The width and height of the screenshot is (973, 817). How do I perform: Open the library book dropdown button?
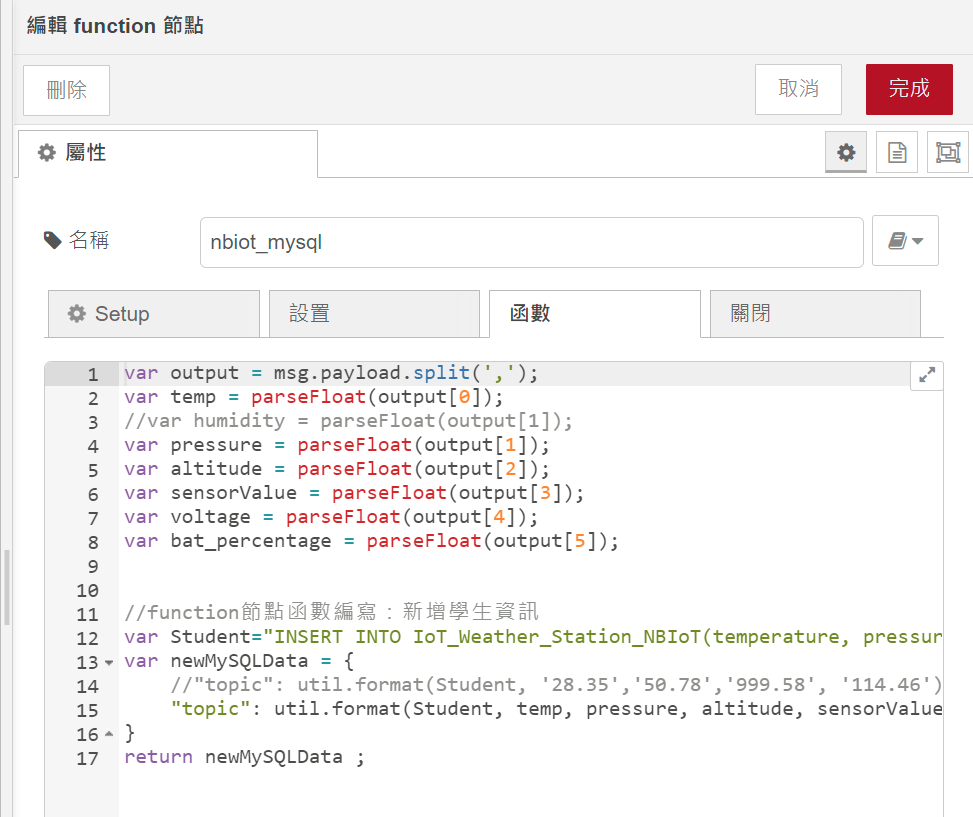pyautogui.click(x=905, y=241)
